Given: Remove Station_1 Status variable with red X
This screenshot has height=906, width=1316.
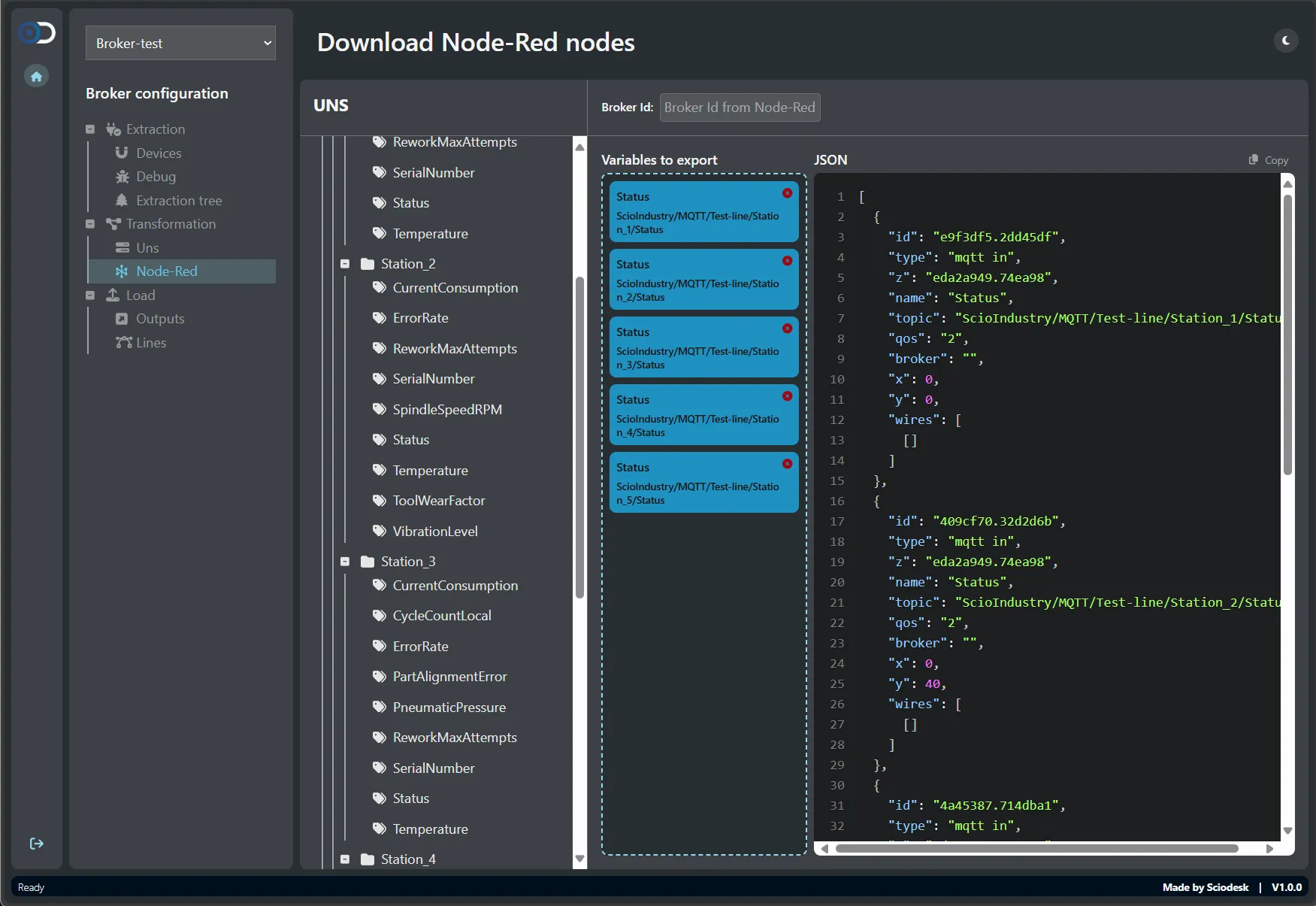Looking at the screenshot, I should pos(787,193).
